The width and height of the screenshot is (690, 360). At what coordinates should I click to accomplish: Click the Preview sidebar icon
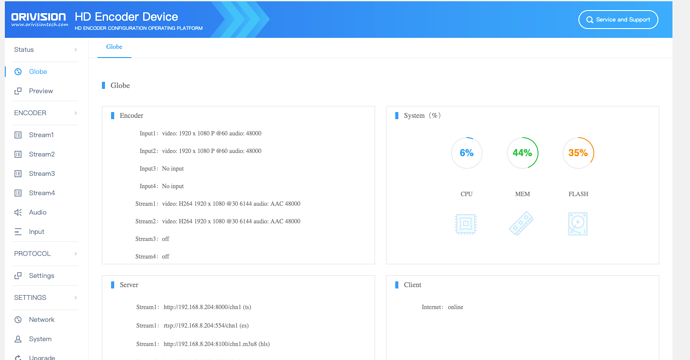click(18, 91)
